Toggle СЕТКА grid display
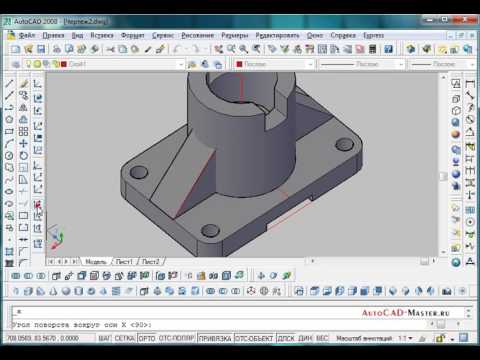 (x=124, y=338)
